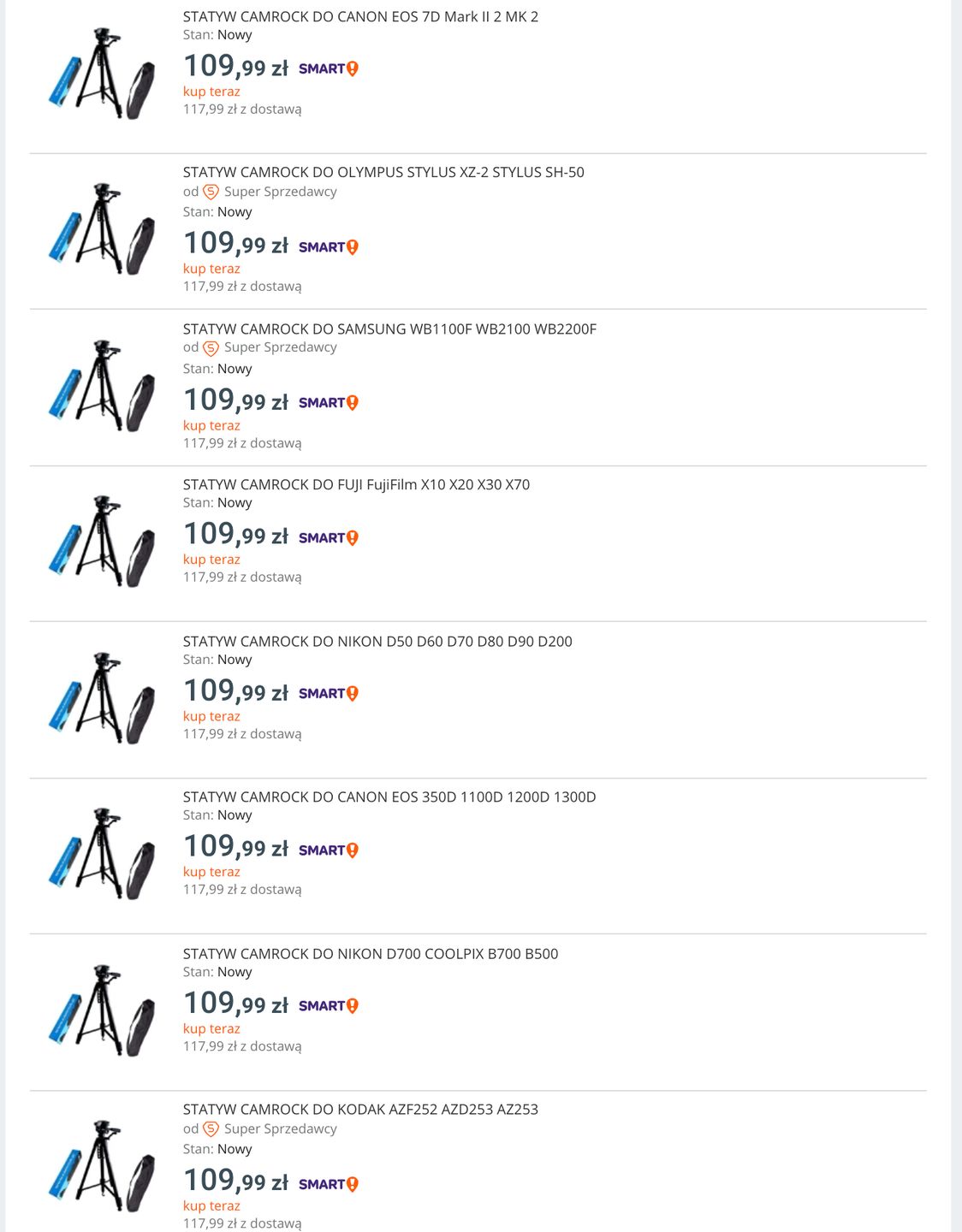Open Kodak AZF252 tripod listing title
The height and width of the screenshot is (1232, 962).
coord(360,1109)
